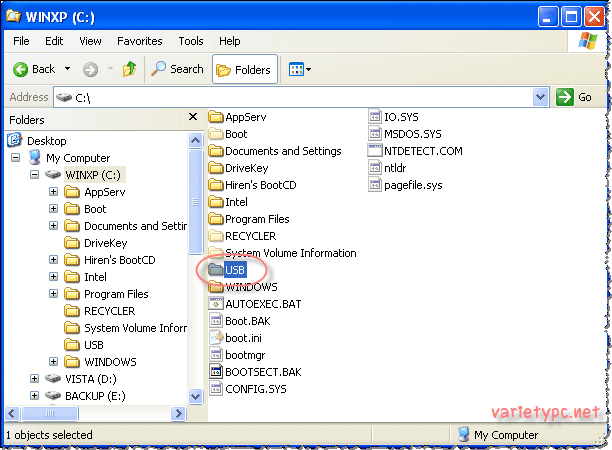Select the Boot.BAK file icon
The image size is (612, 450).
(x=216, y=321)
